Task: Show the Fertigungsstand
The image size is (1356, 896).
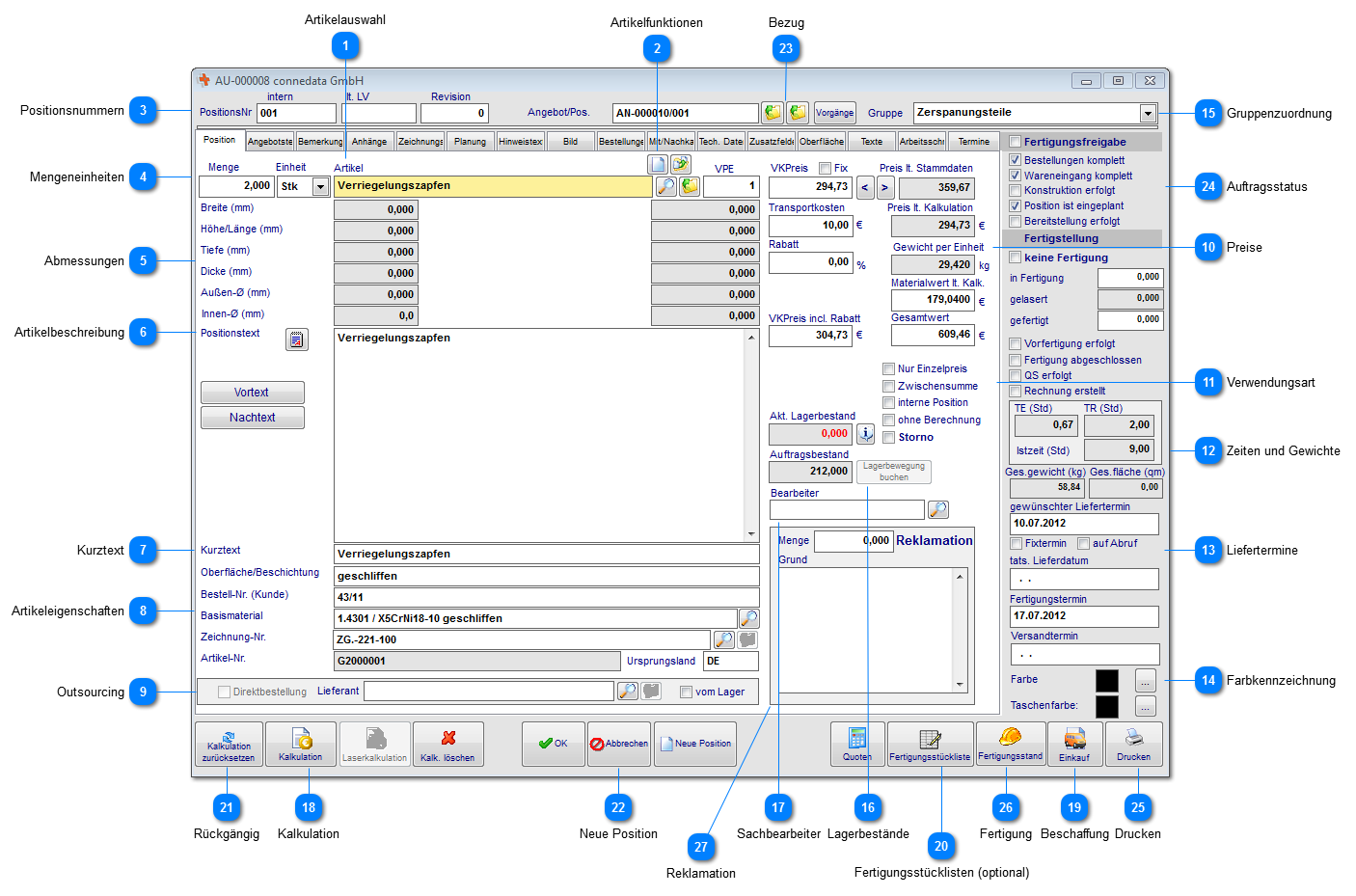Action: coord(1011,745)
